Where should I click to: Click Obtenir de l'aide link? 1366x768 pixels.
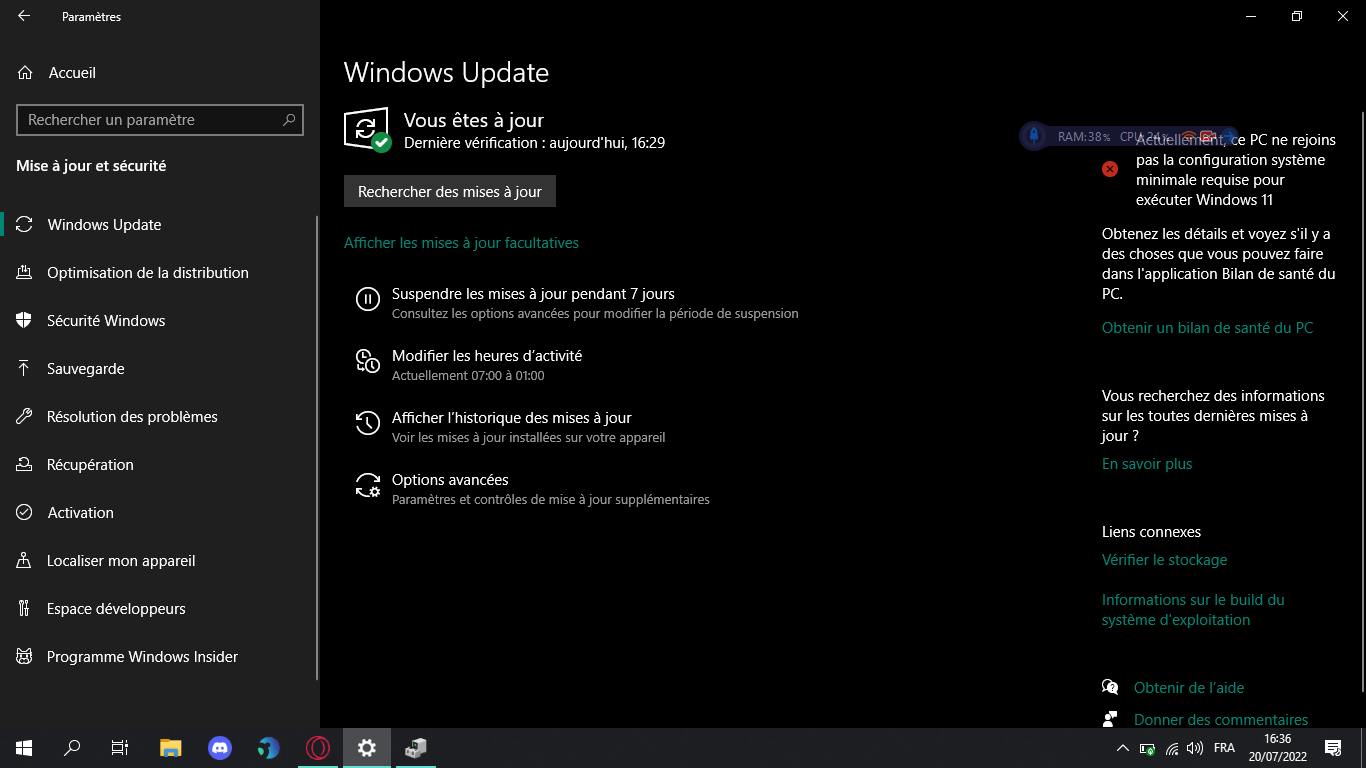pyautogui.click(x=1189, y=688)
